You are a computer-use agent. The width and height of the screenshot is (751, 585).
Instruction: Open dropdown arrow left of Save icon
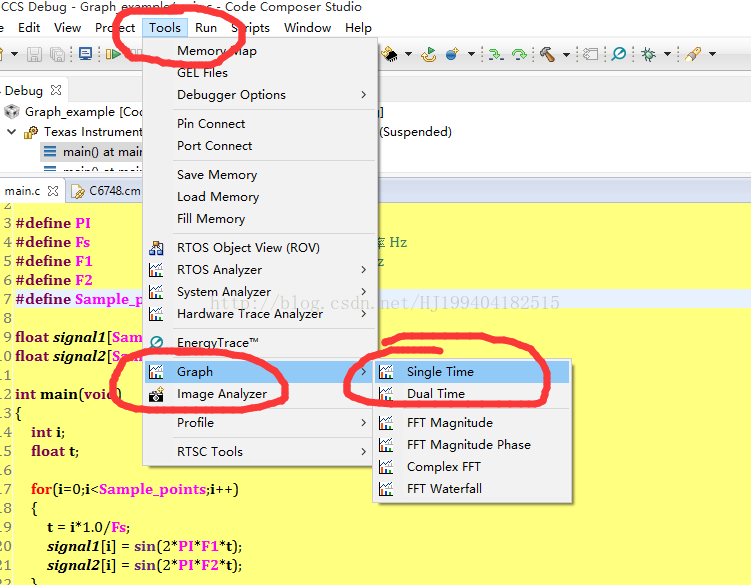pos(14,54)
